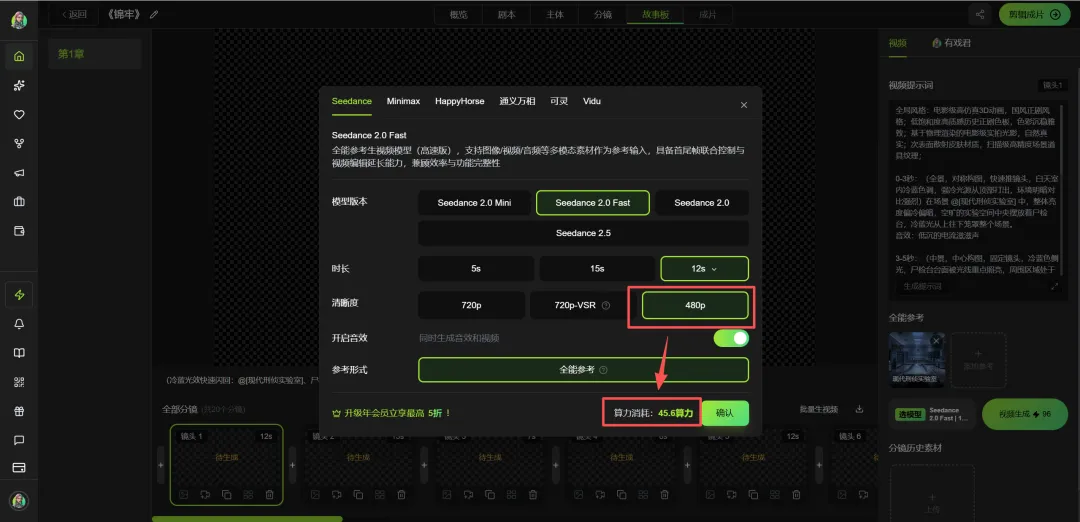Switch to the 通义万相 model tab
1080x522 pixels.
[517, 101]
